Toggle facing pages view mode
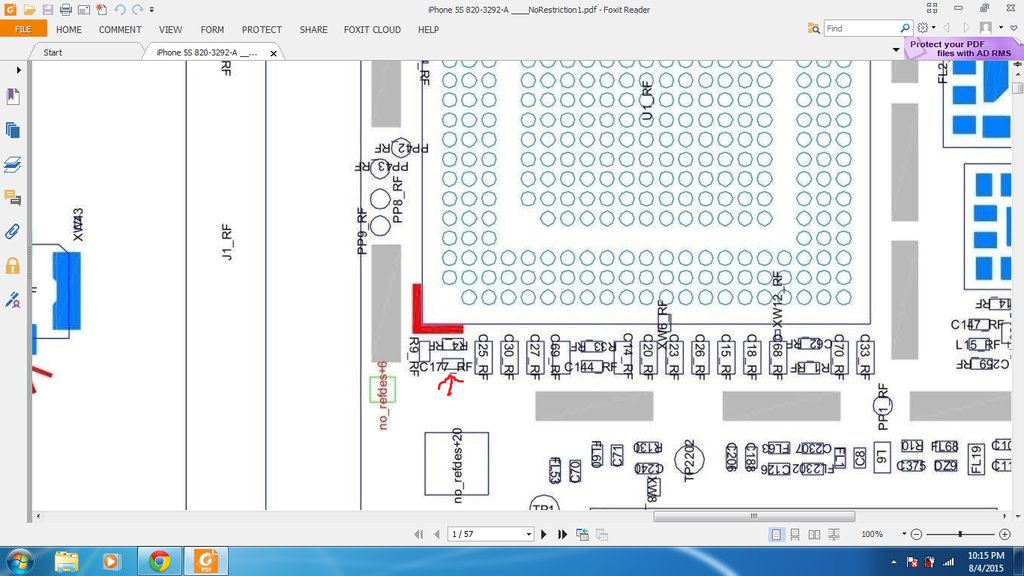Image resolution: width=1024 pixels, height=576 pixels. [x=814, y=535]
